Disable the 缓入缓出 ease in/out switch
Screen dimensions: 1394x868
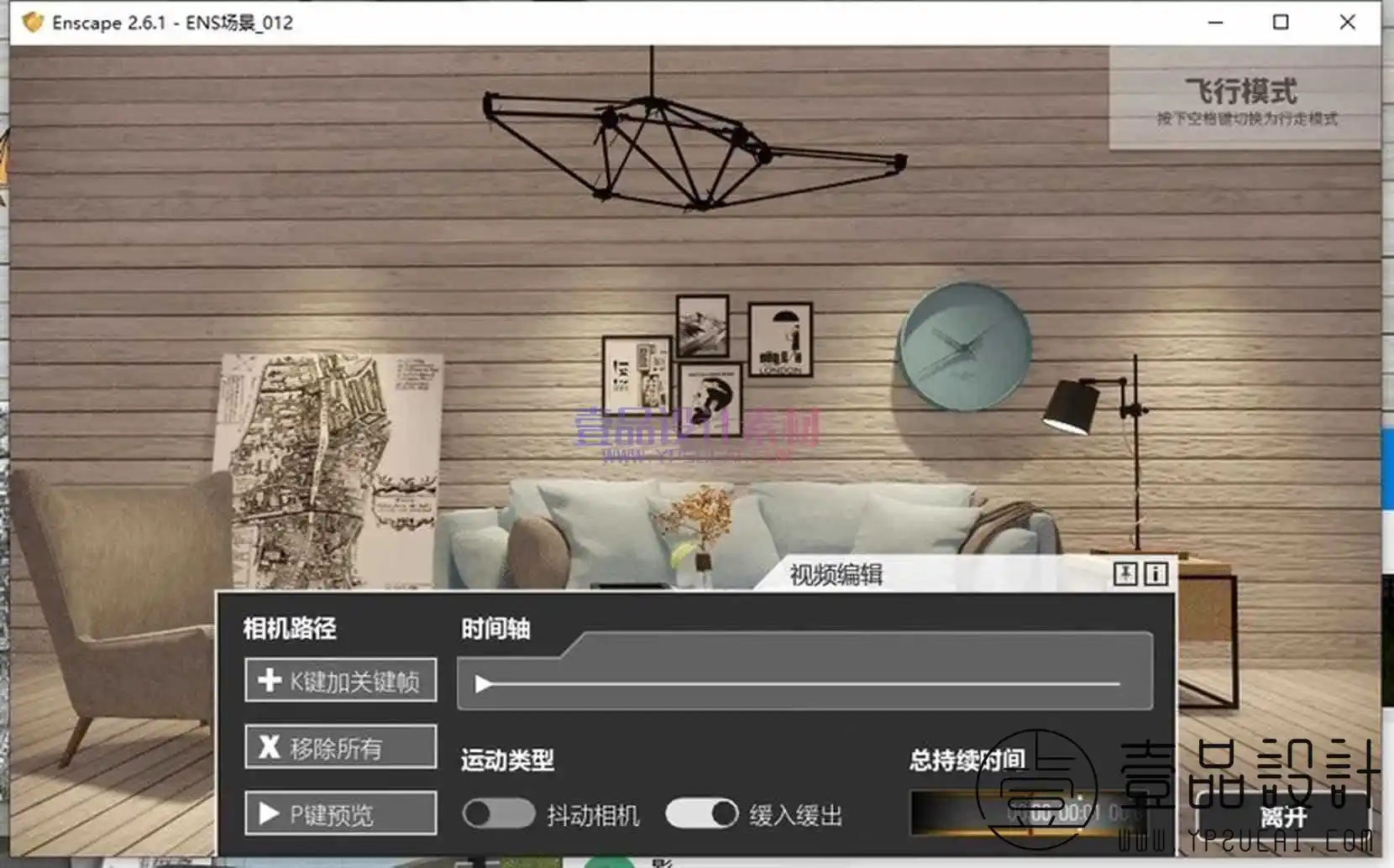(702, 813)
